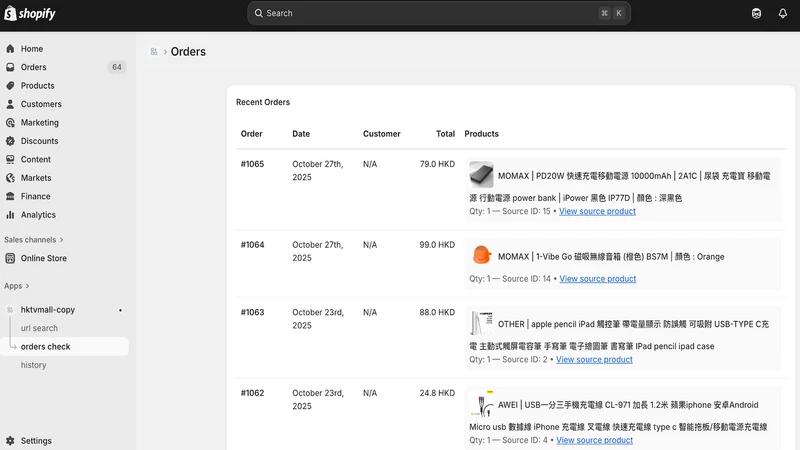Click the Settings gear icon

[x=10, y=440]
